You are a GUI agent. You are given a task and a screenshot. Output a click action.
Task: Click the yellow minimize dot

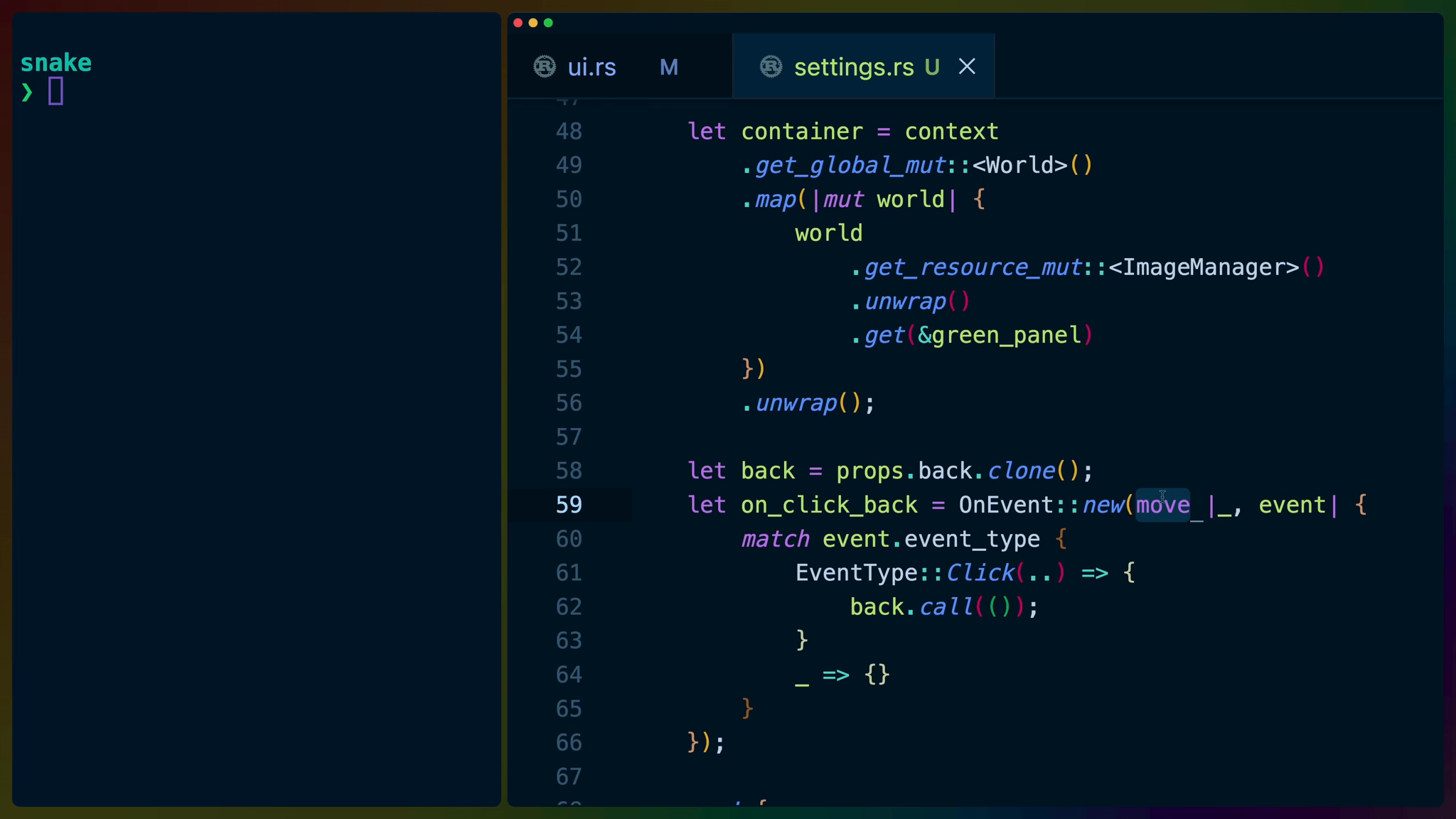(x=533, y=23)
